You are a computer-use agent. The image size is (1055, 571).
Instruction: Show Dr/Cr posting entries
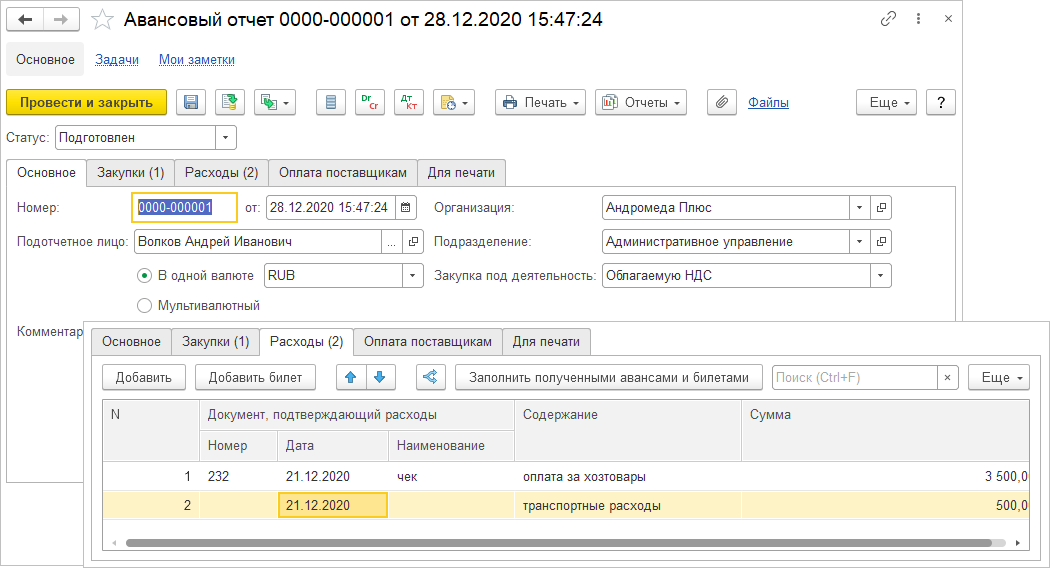(x=369, y=102)
